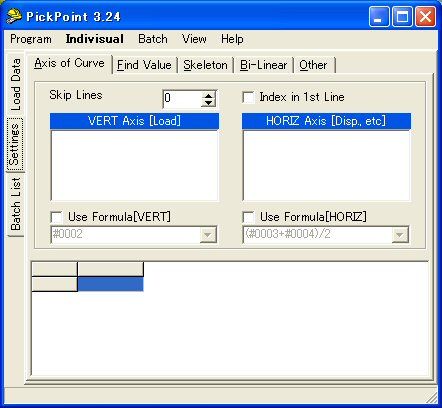Viewport: 442px width, 408px height.
Task: Click the Skip Lines value field
Action: pyautogui.click(x=182, y=99)
